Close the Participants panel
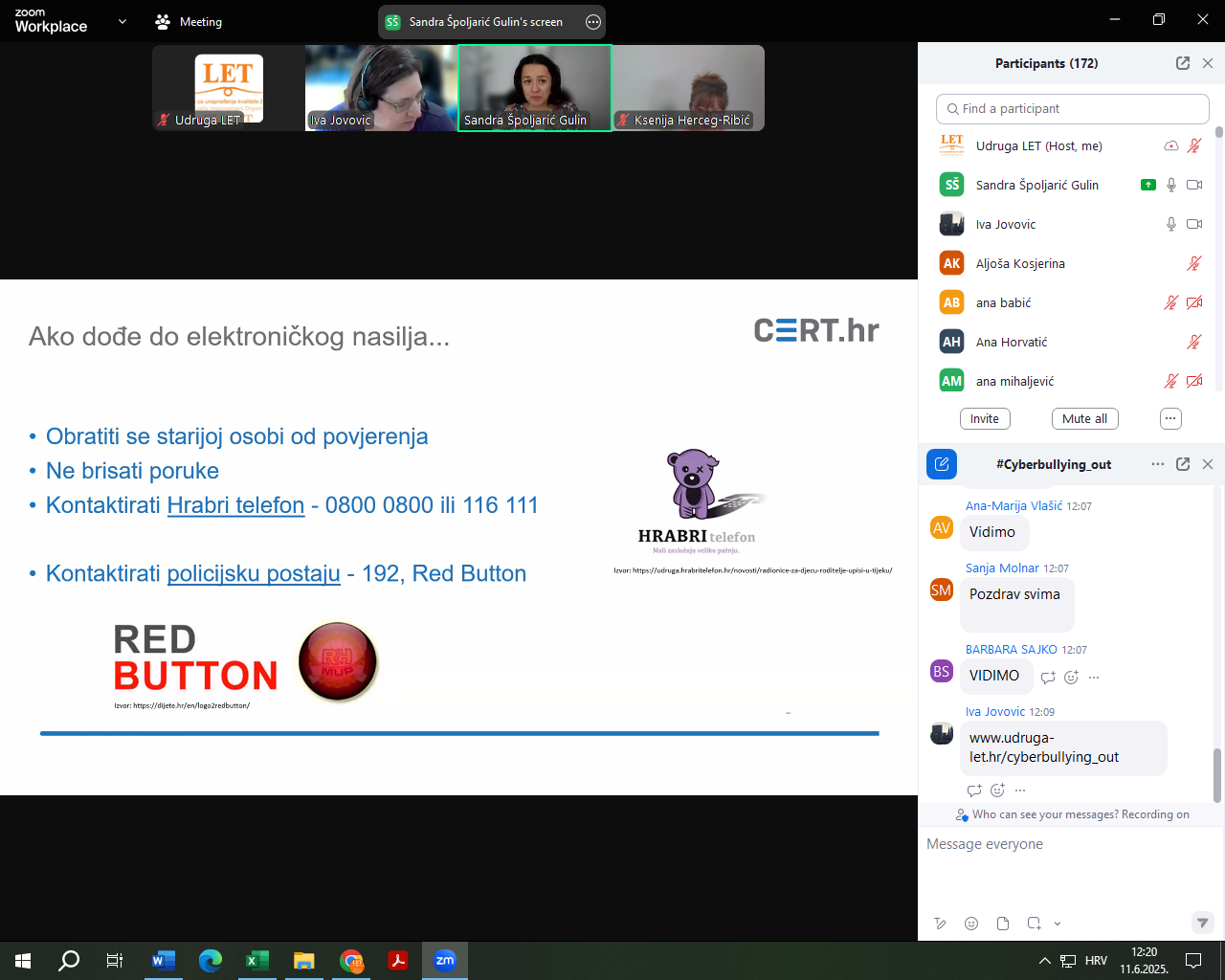 click(x=1208, y=63)
